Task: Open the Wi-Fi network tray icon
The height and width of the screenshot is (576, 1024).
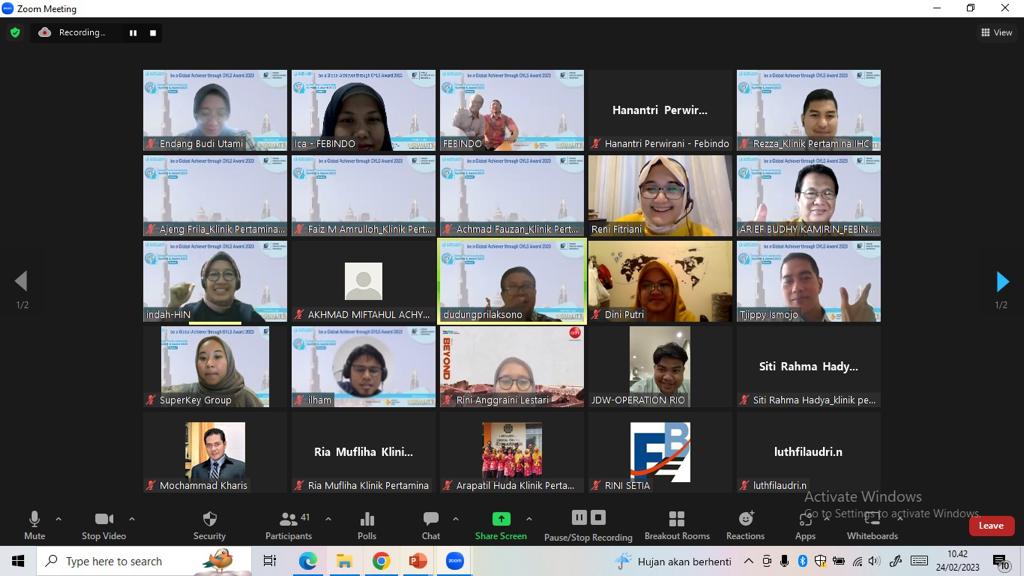Action: [857, 561]
